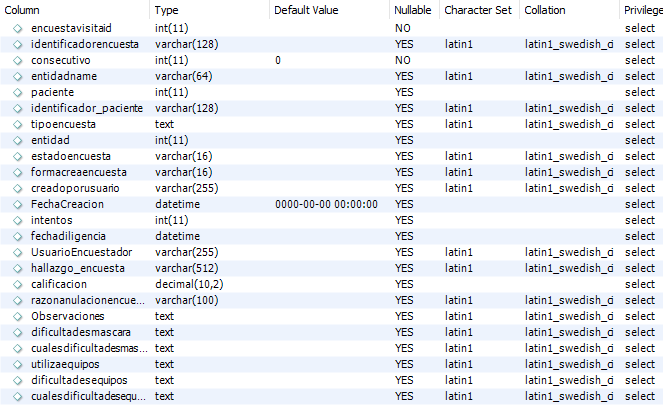The height and width of the screenshot is (408, 663).
Task: Click the 0000-00-00 00:00:00 default value
Action: pos(326,204)
